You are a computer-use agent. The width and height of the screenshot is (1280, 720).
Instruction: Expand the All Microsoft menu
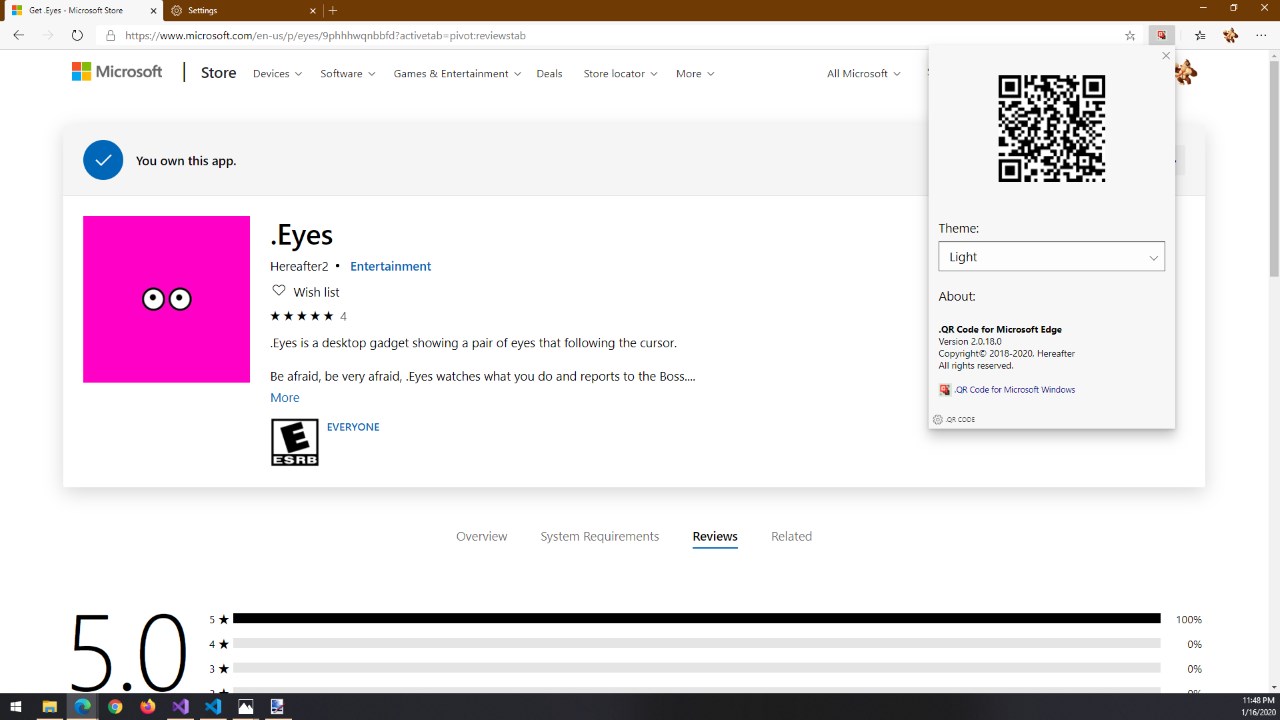(x=864, y=74)
